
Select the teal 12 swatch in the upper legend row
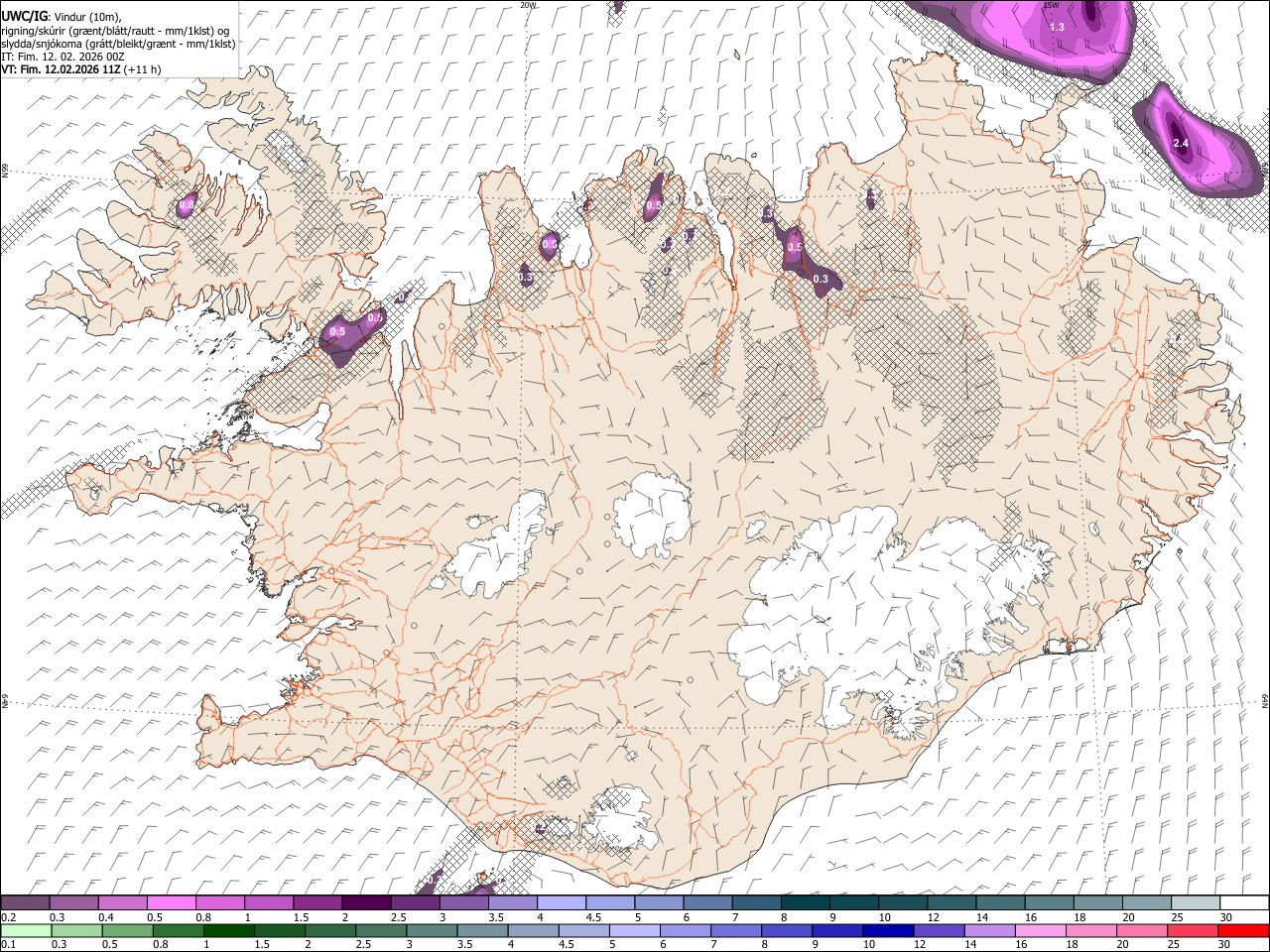coord(952,902)
